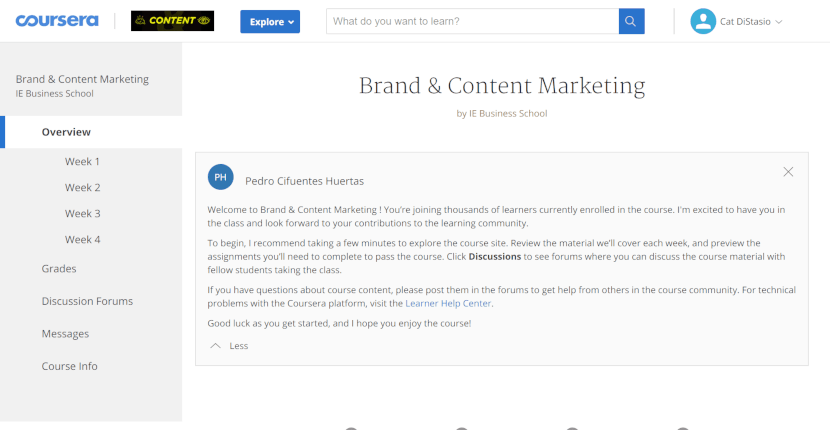Collapse the message with Less chevron
Viewport: 830px width, 430px height.
(x=229, y=346)
